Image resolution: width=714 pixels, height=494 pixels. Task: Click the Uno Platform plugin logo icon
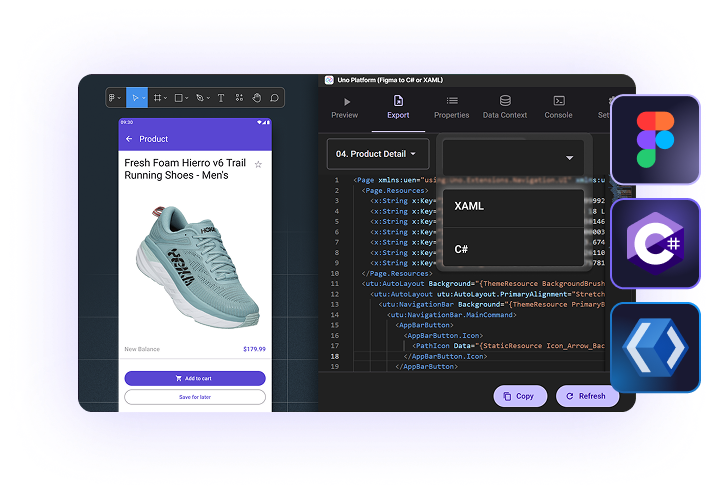(329, 80)
